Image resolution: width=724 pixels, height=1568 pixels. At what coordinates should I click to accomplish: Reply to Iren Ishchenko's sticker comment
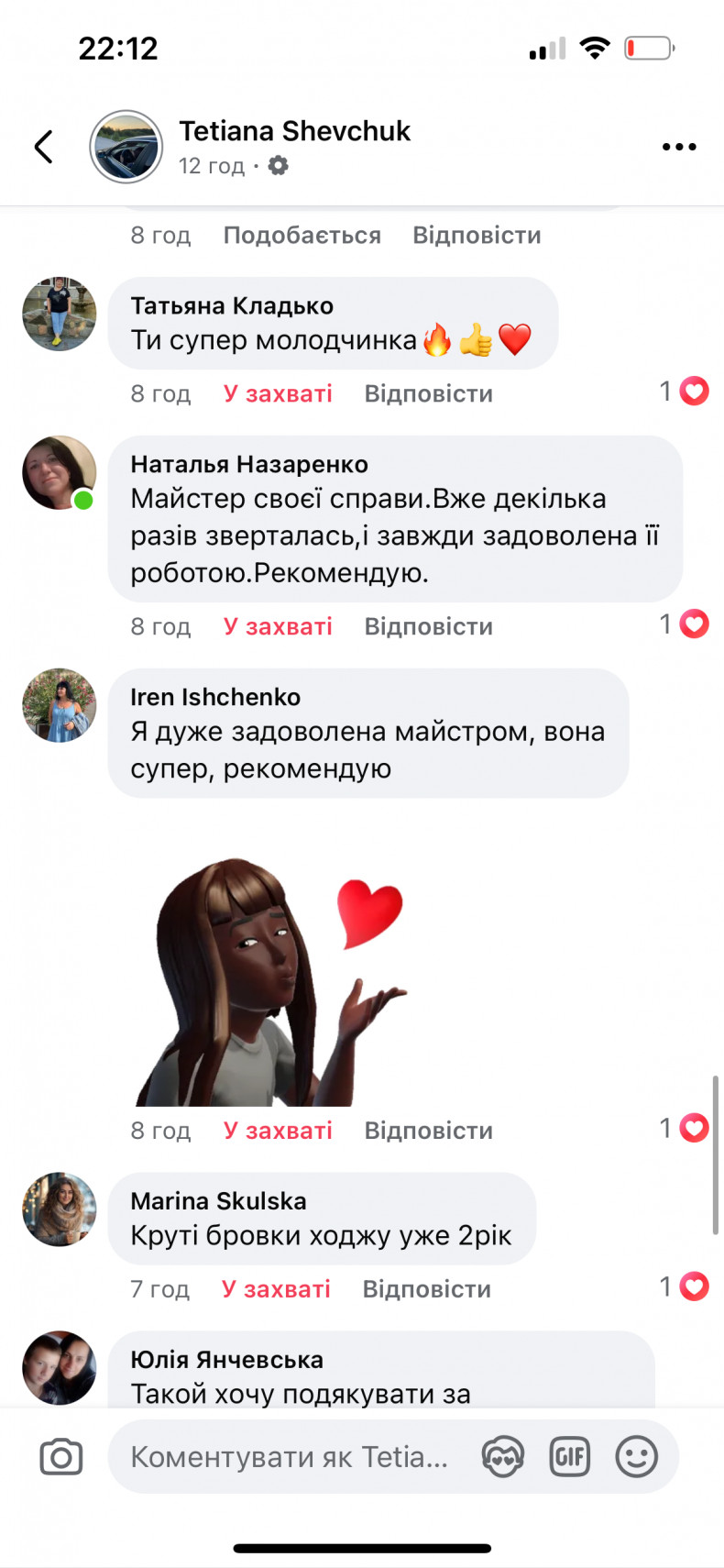point(428,1130)
